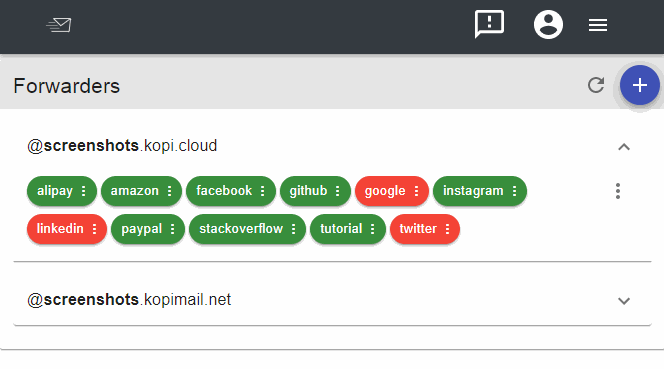Open kopi.cloud domain options three-dot menu
This screenshot has width=664, height=369.
click(618, 191)
